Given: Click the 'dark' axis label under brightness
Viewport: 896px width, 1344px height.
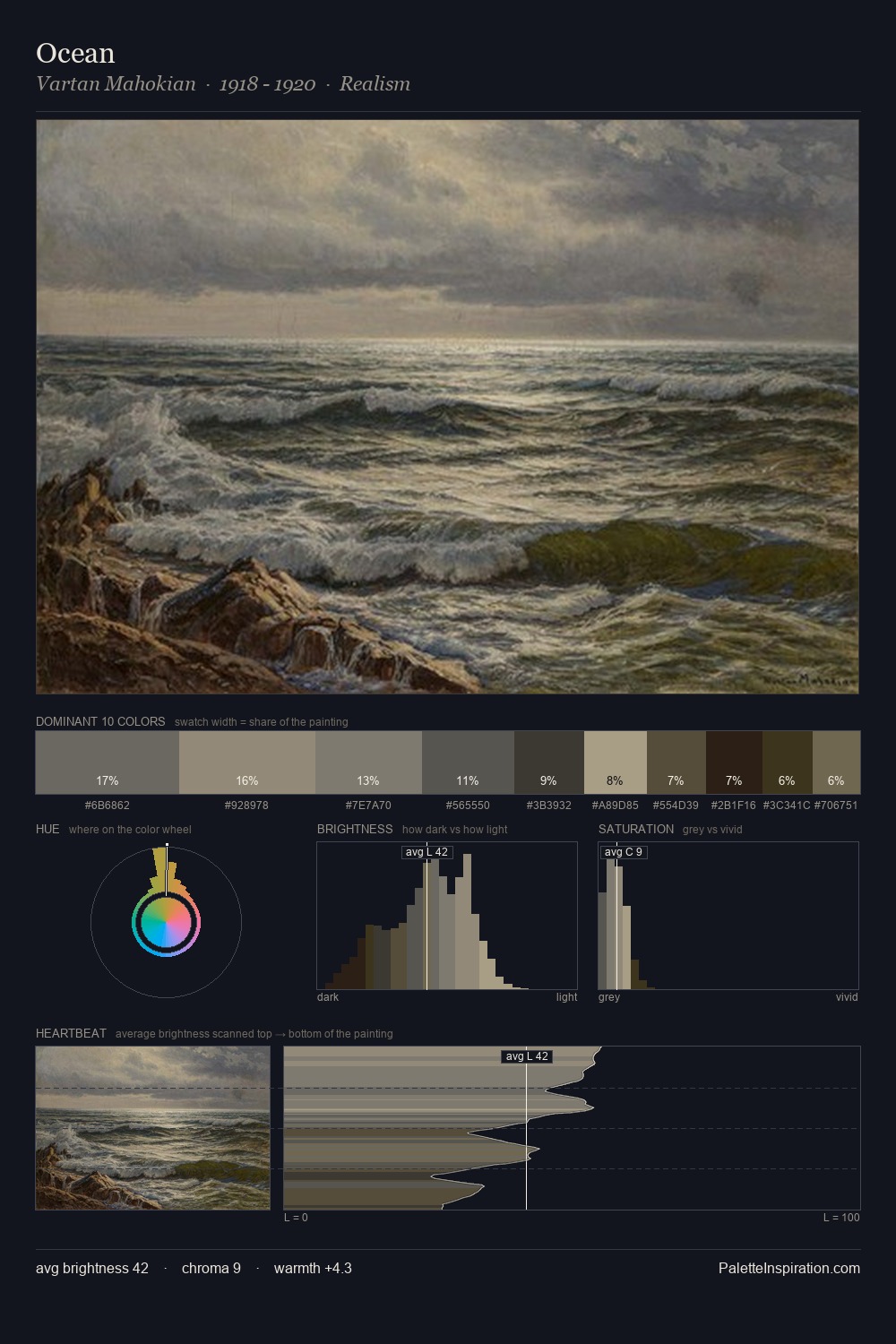Looking at the screenshot, I should [x=328, y=997].
